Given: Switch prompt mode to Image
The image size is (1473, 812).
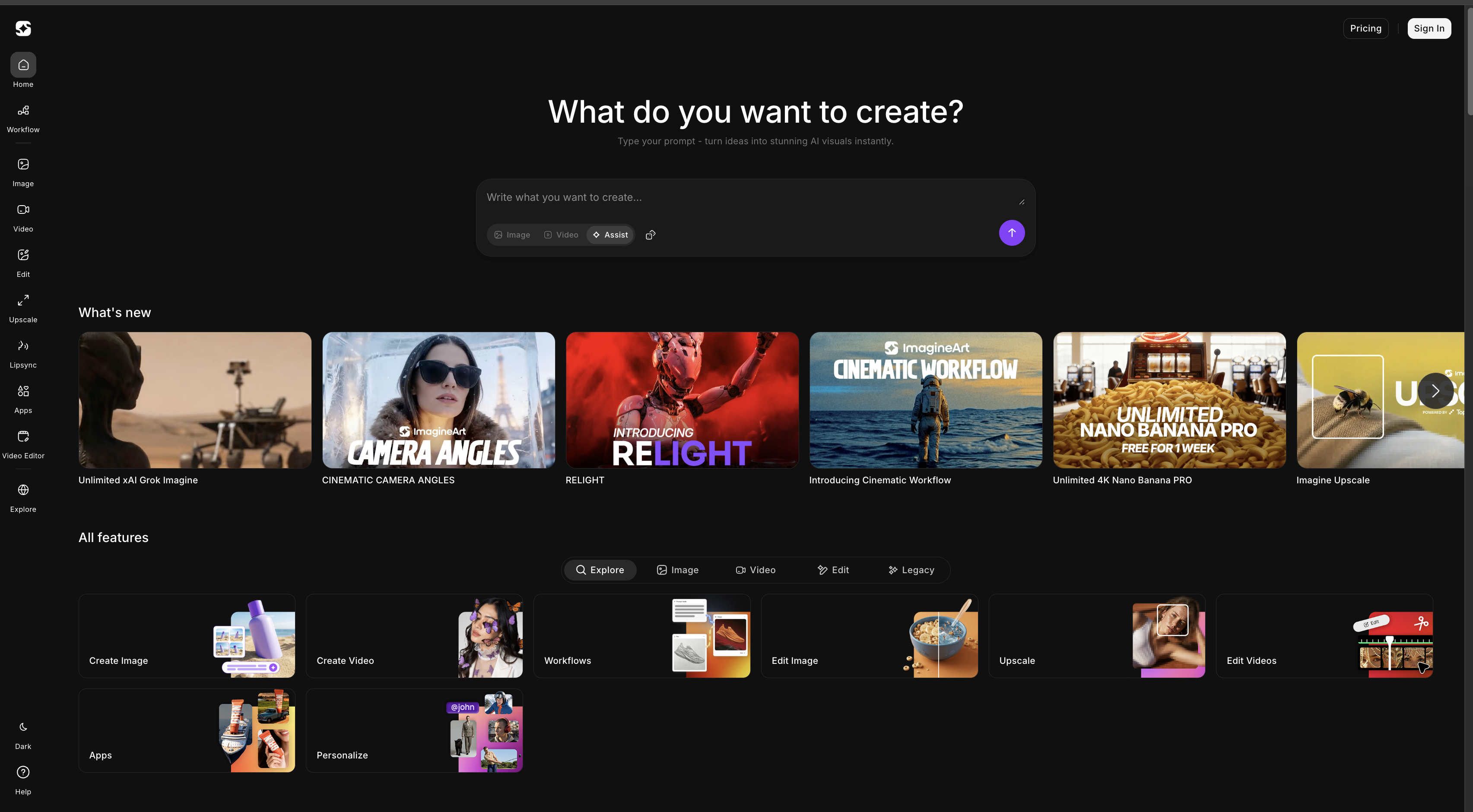Looking at the screenshot, I should coord(512,235).
